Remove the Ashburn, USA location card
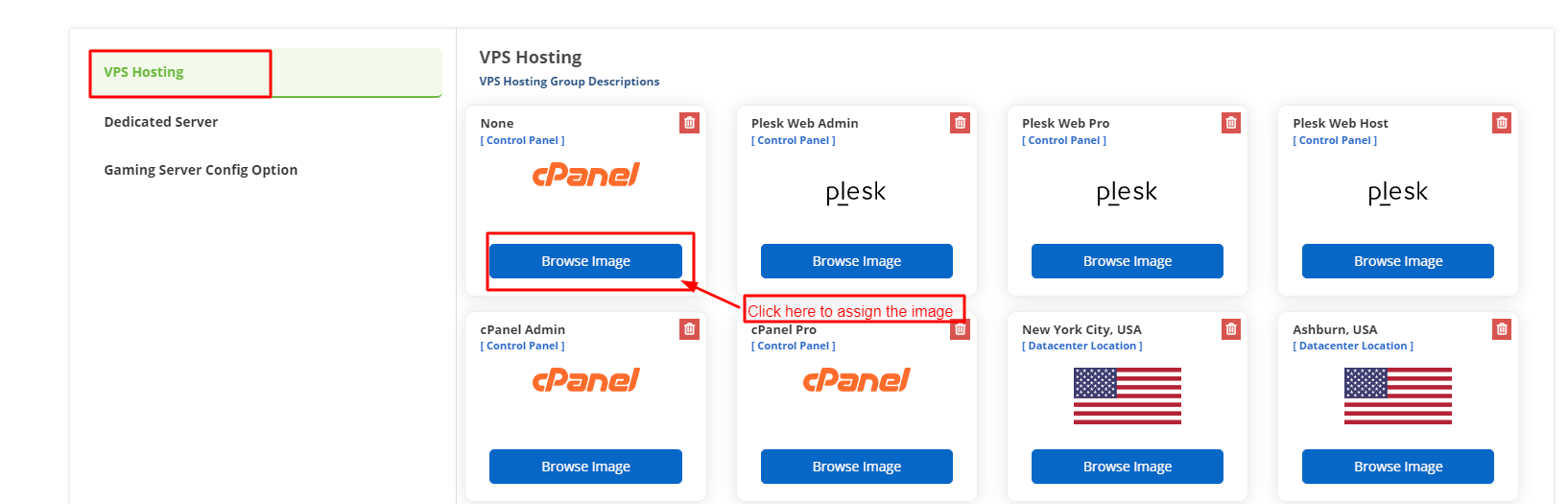The height and width of the screenshot is (504, 1568). (1502, 329)
